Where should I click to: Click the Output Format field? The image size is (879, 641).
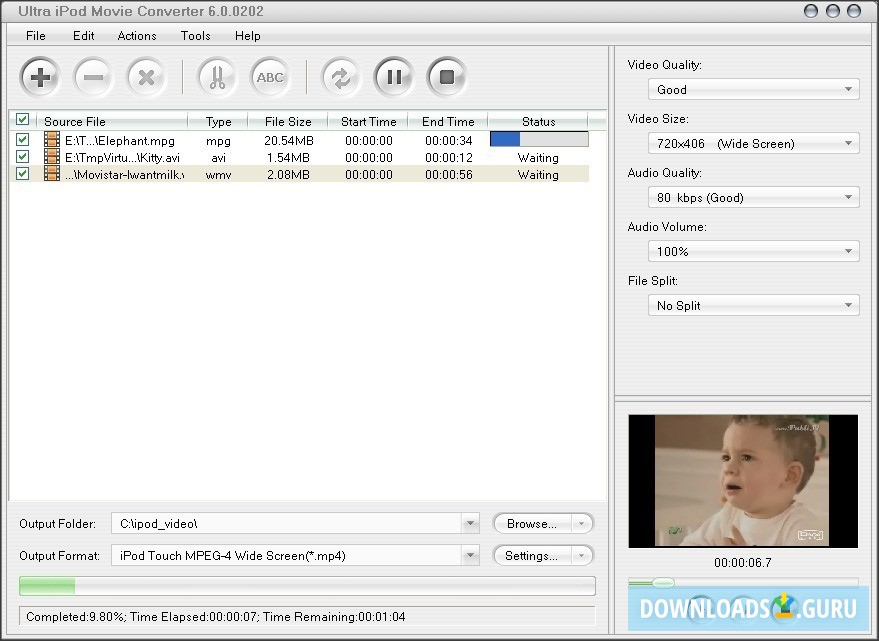[x=287, y=555]
